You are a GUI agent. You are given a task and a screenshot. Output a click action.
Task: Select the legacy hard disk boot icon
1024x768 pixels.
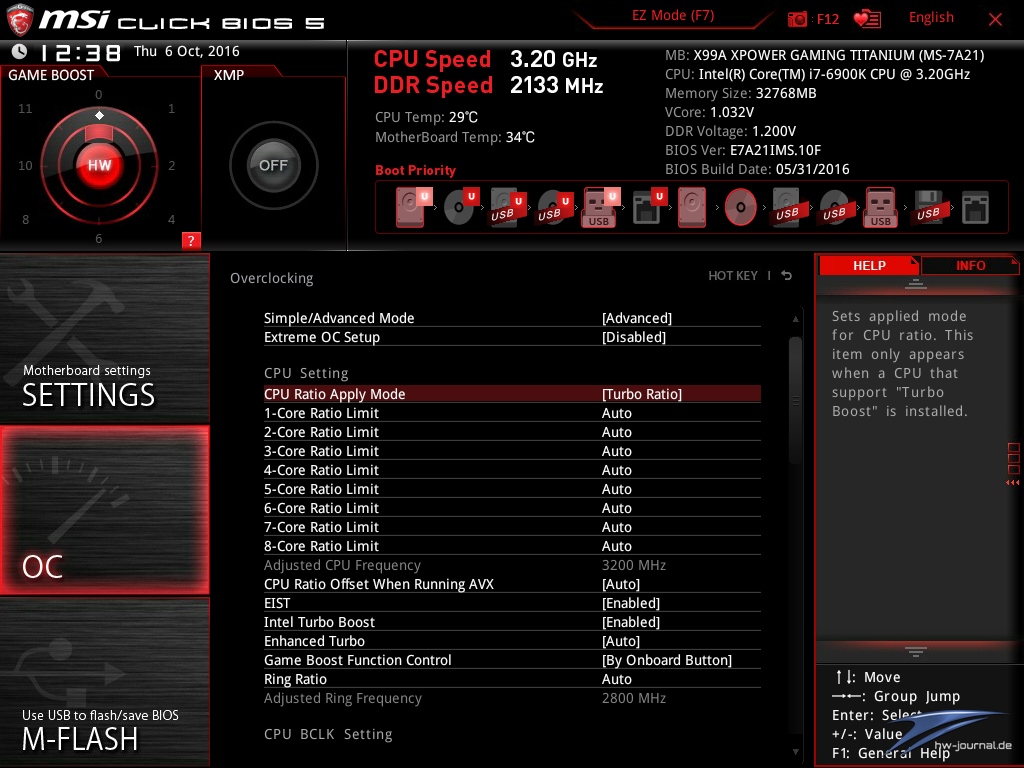pyautogui.click(x=692, y=208)
